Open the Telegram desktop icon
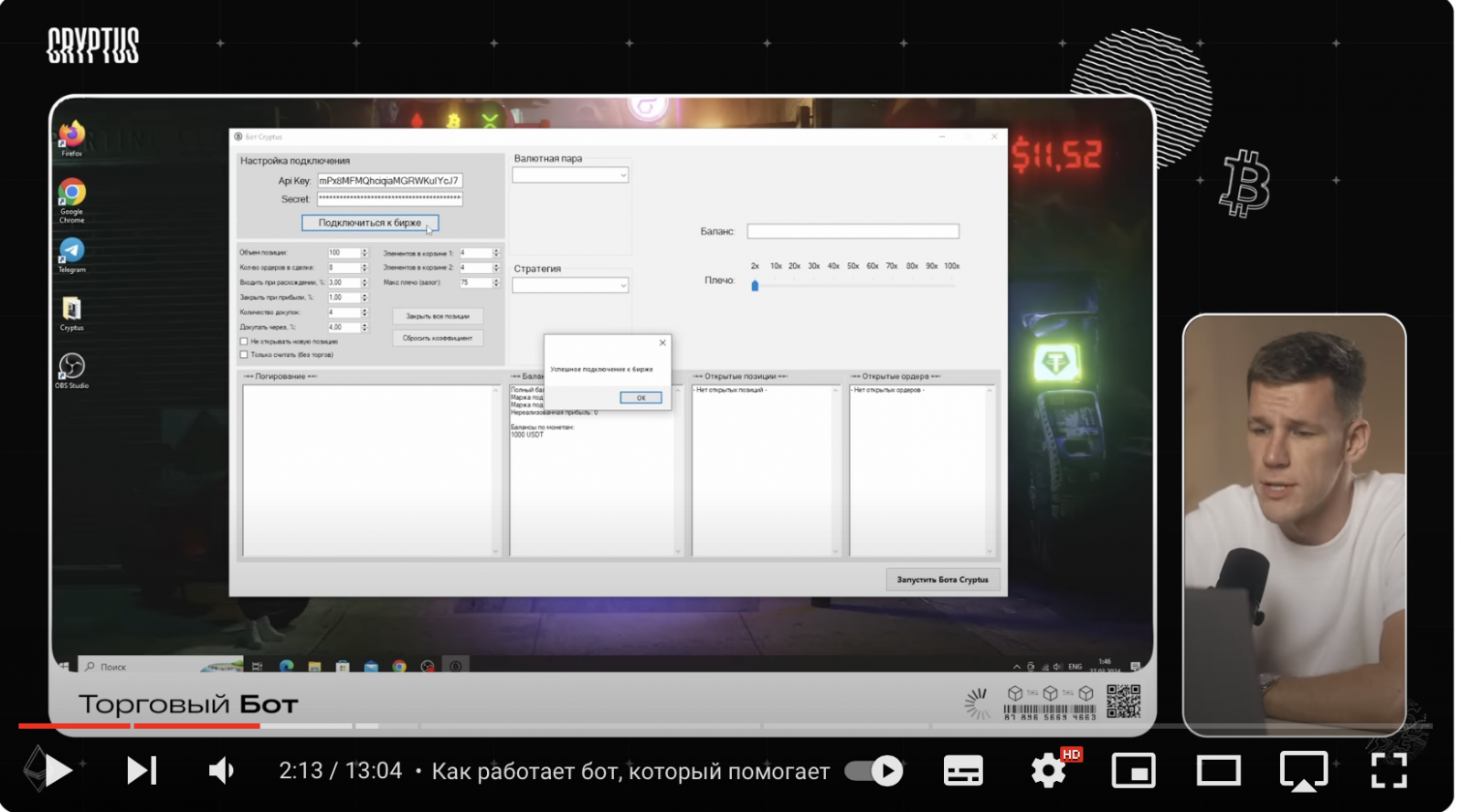 tap(72, 251)
